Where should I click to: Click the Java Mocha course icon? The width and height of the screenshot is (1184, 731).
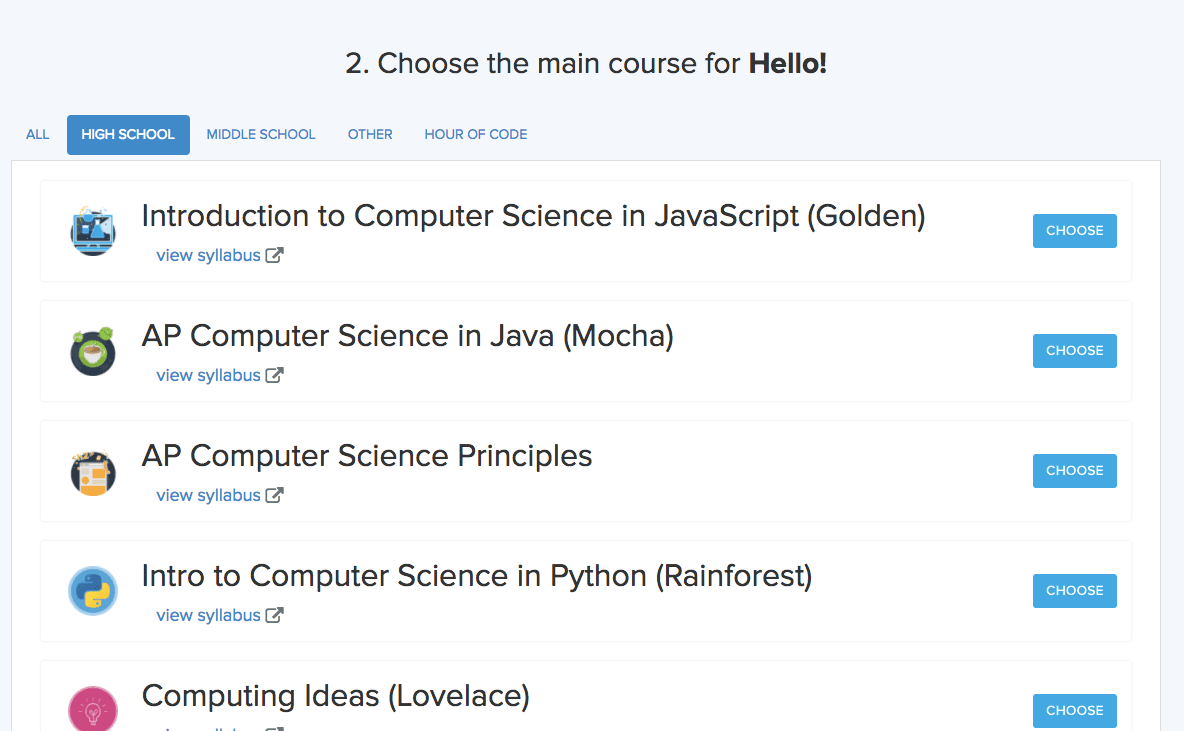coord(93,351)
